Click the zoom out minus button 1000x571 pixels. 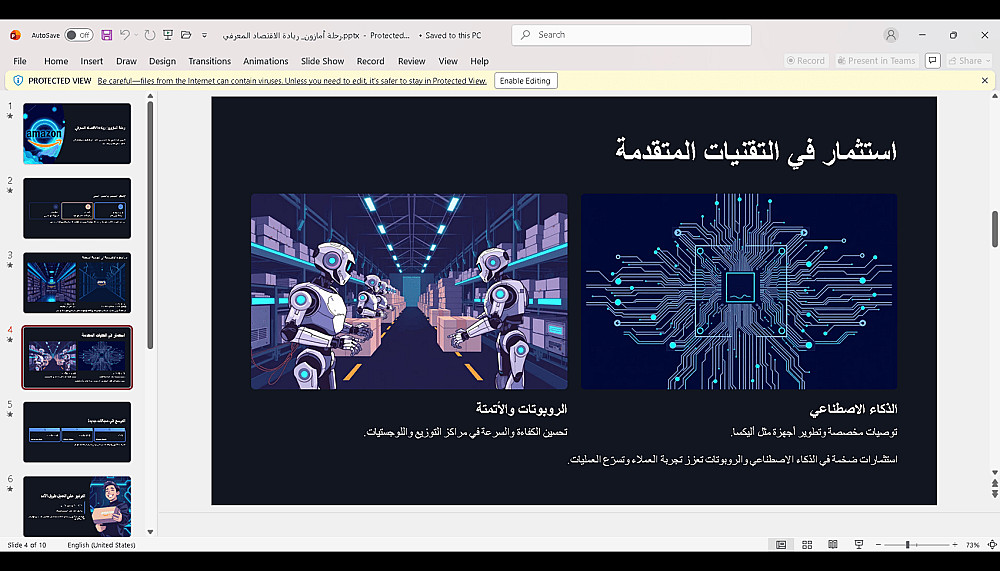878,545
